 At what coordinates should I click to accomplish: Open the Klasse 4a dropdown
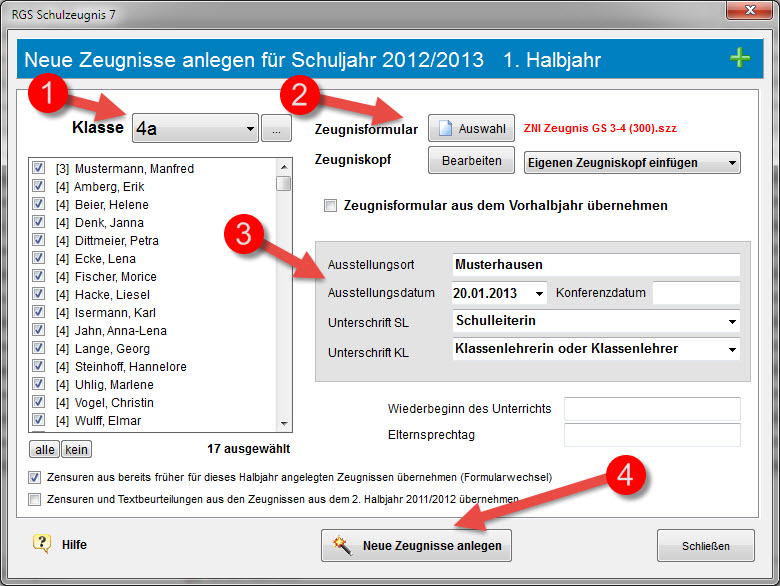195,128
